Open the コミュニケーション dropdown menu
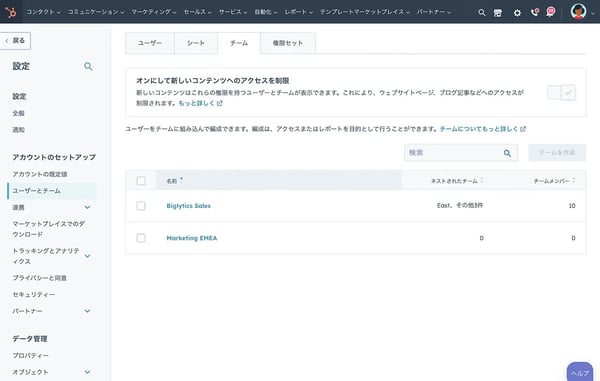 [96, 12]
